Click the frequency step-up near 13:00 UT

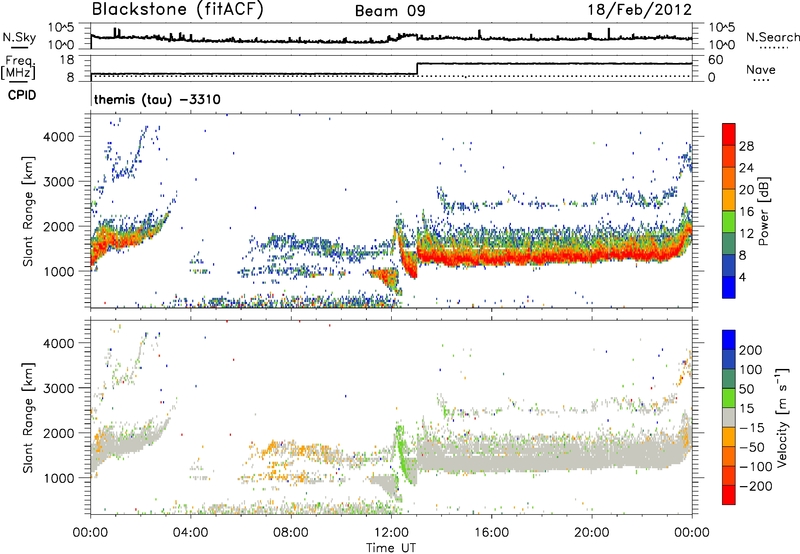(x=417, y=69)
